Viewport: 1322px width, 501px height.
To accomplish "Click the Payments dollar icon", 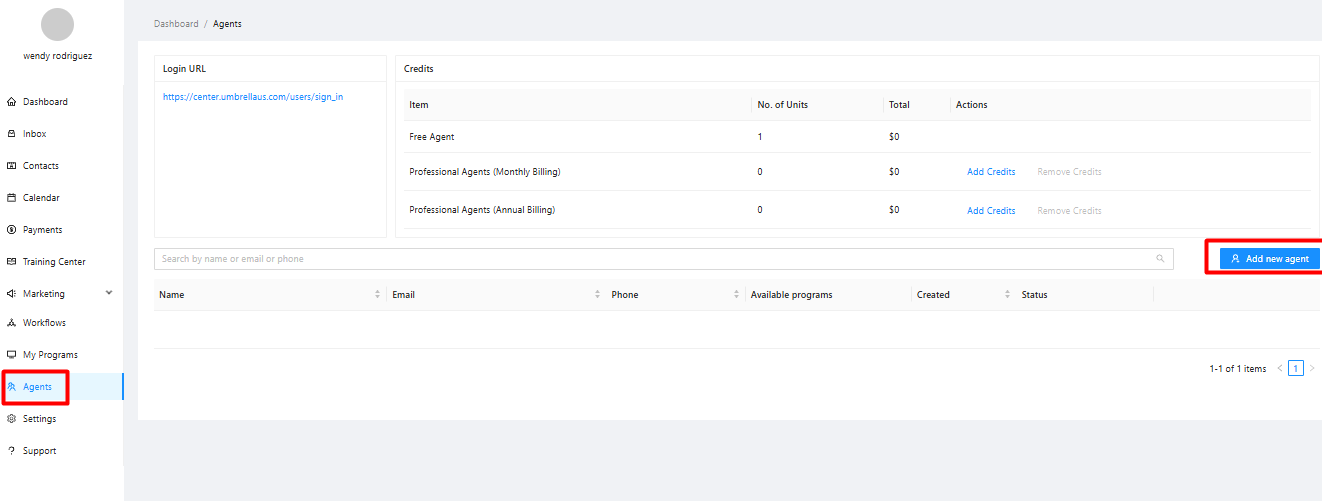I will [x=11, y=230].
